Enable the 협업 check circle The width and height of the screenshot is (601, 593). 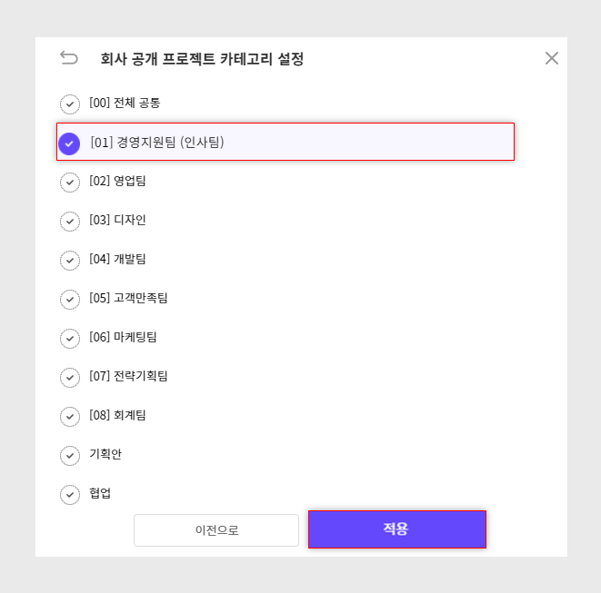70,494
